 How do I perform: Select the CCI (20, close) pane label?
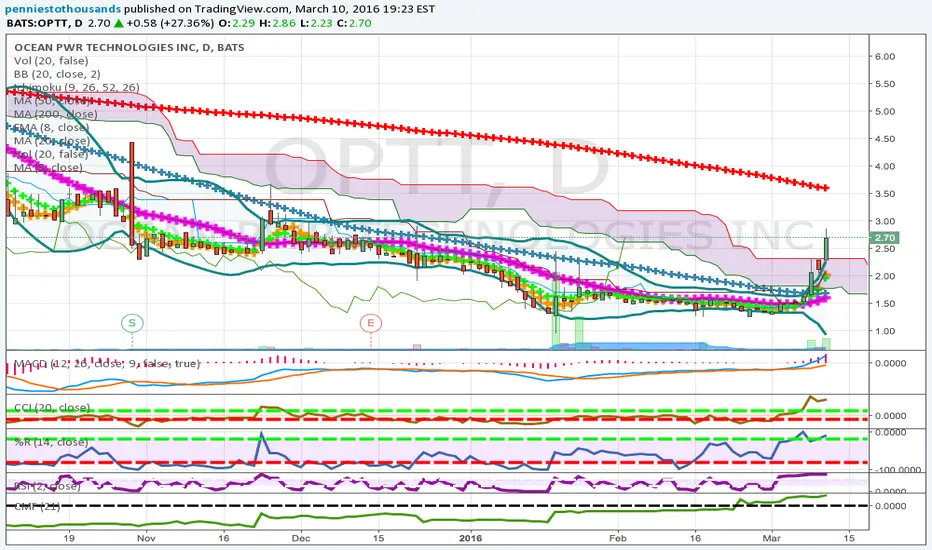point(52,407)
